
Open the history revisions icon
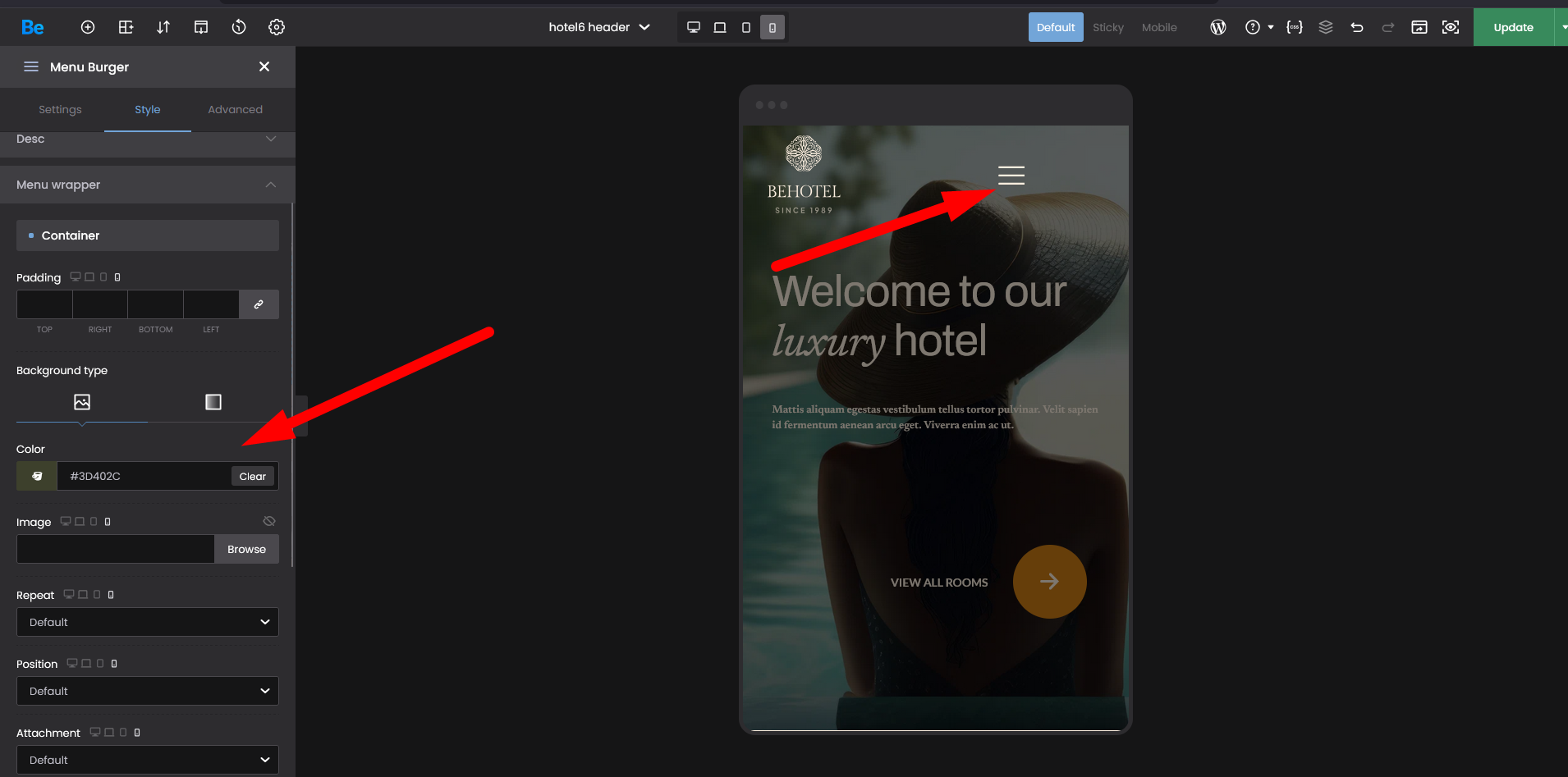coord(239,27)
